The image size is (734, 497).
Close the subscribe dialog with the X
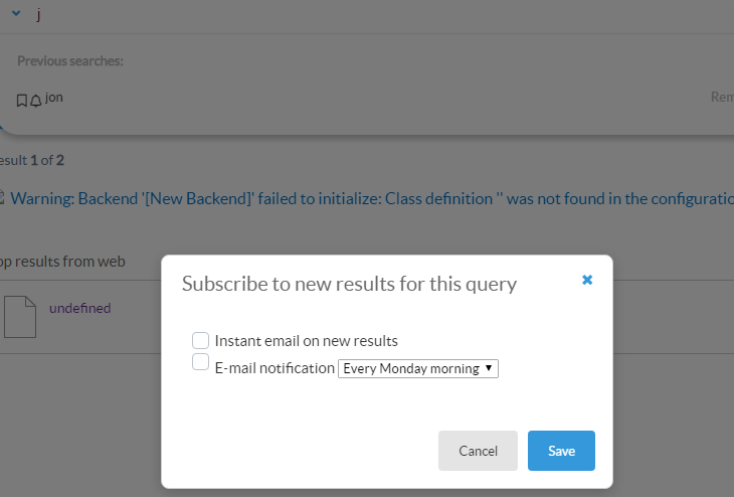point(587,281)
